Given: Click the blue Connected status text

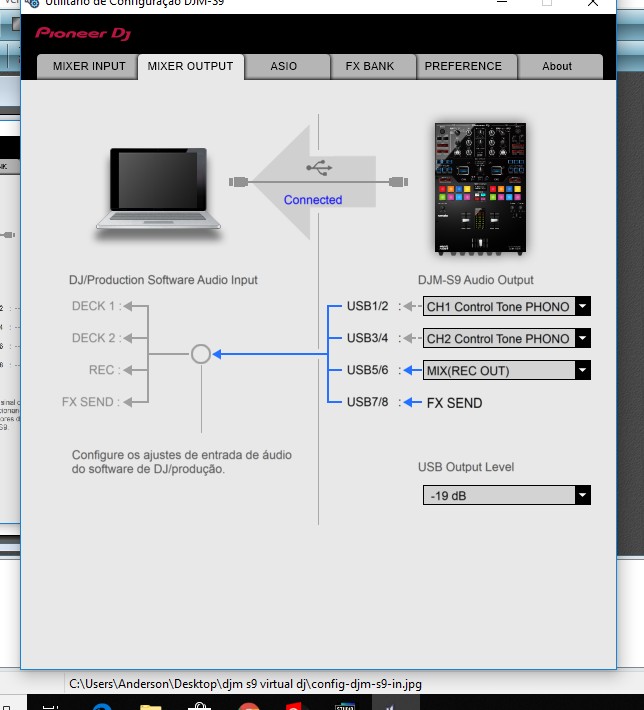Looking at the screenshot, I should point(313,200).
